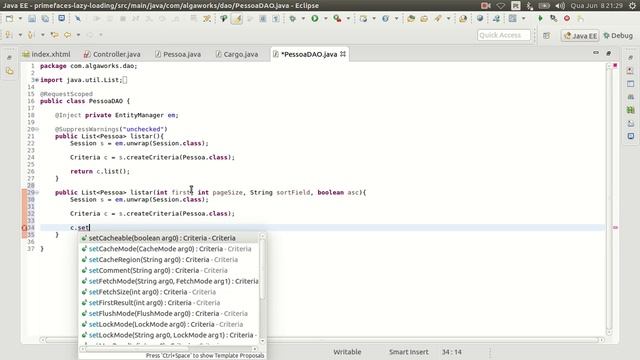The width and height of the screenshot is (640, 360).
Task: Toggle Mark Occurrences highlighter icon
Action: pyautogui.click(x=237, y=18)
